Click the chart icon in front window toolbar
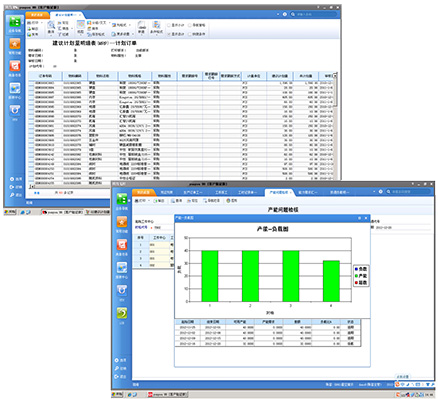Image resolution: width=438 pixels, height=399 pixels. coord(231,201)
